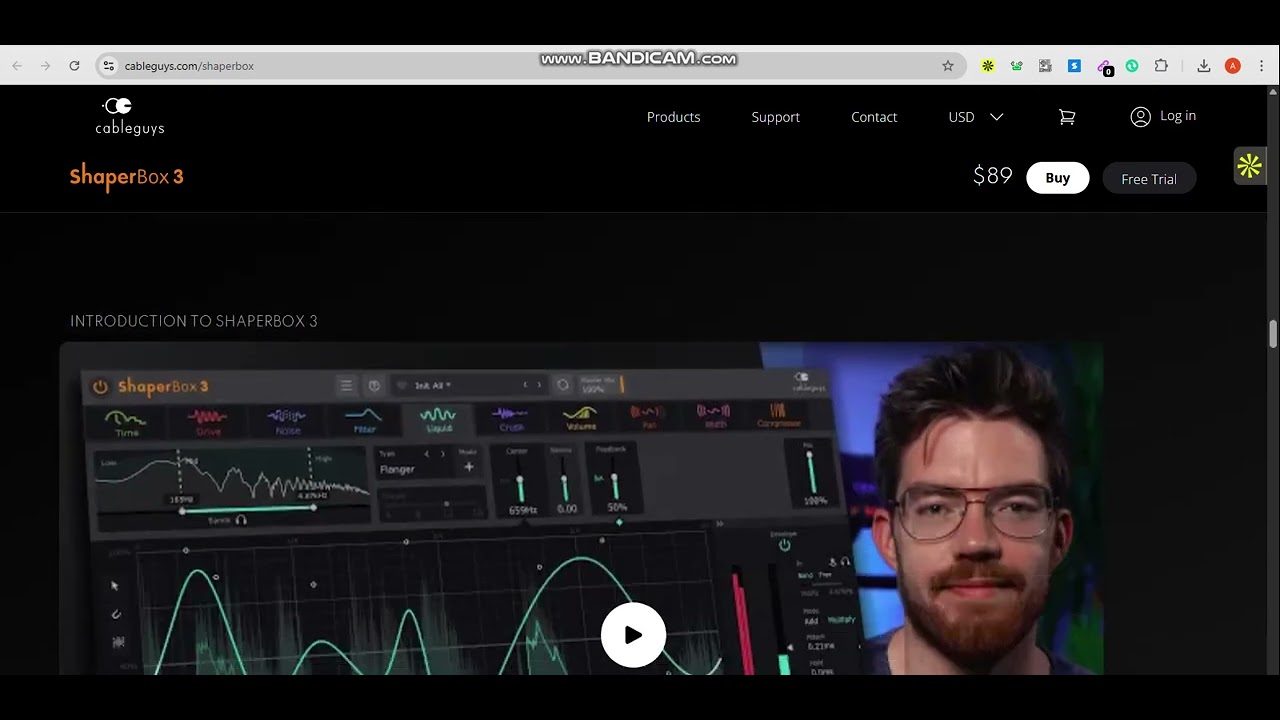Viewport: 1280px width, 720px height.
Task: Click the account user icon
Action: point(1140,117)
